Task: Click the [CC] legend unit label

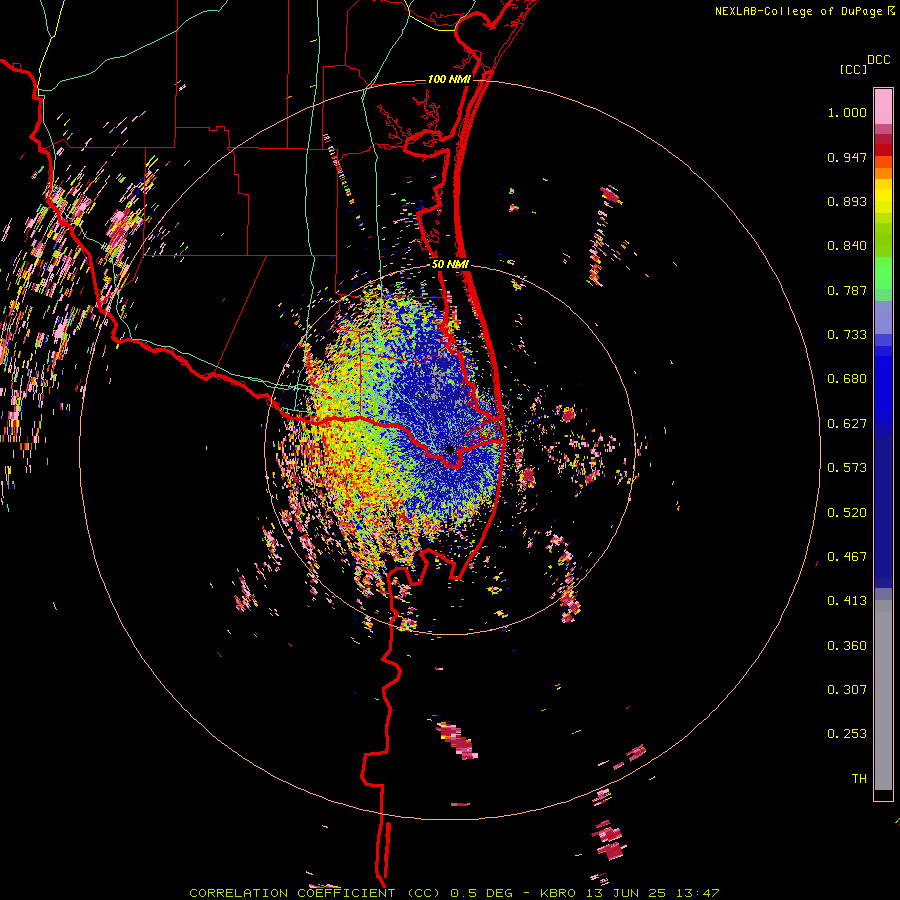Action: click(853, 69)
